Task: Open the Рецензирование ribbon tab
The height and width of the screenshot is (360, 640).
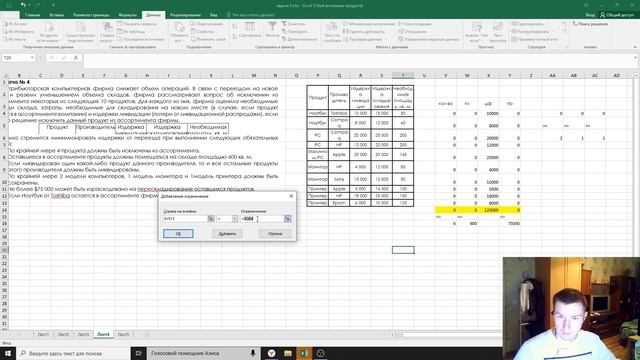Action: 185,15
